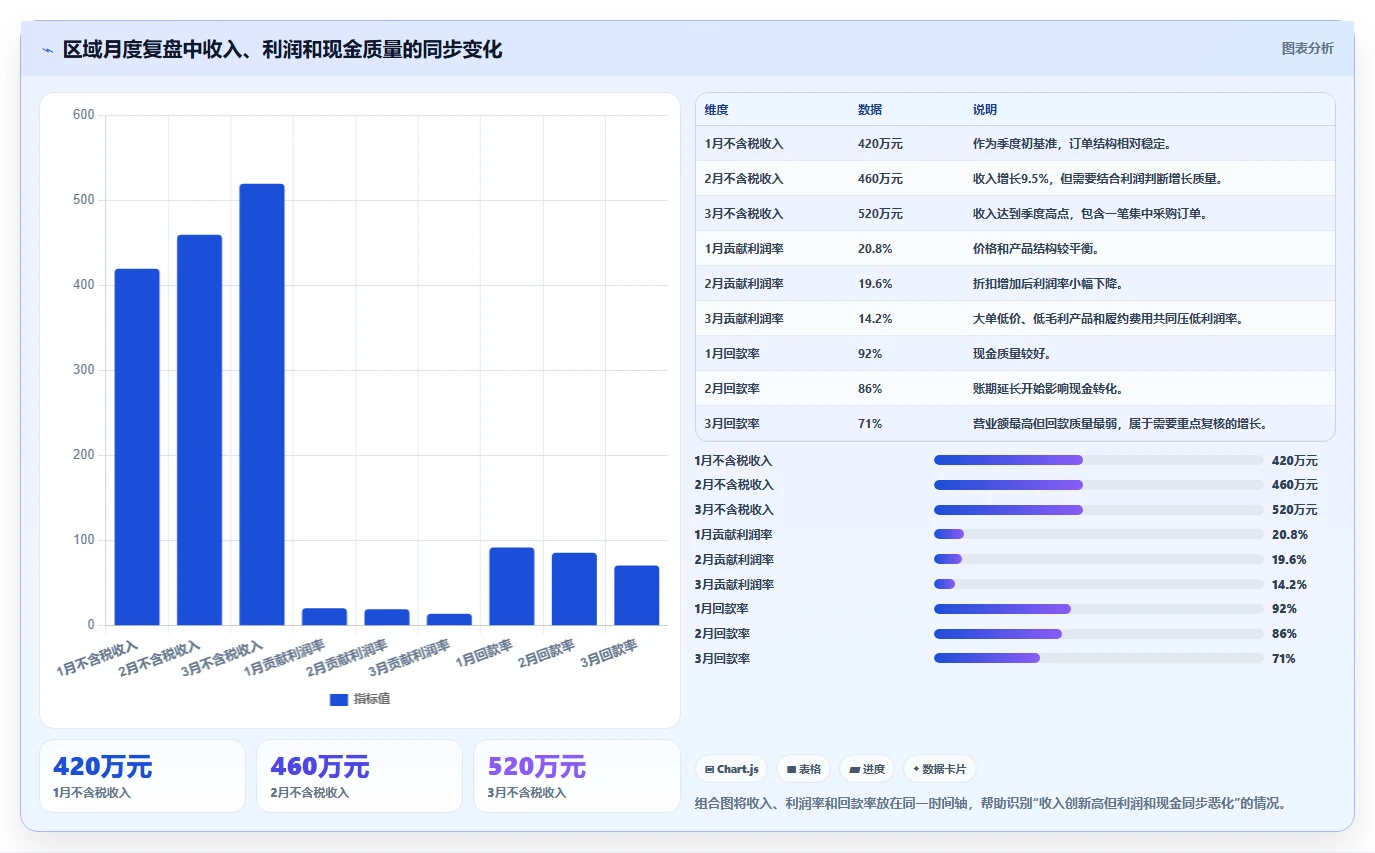Image resolution: width=1375 pixels, height=853 pixels.
Task: Click table cell 3月不含税收入
Action: [x=744, y=214]
